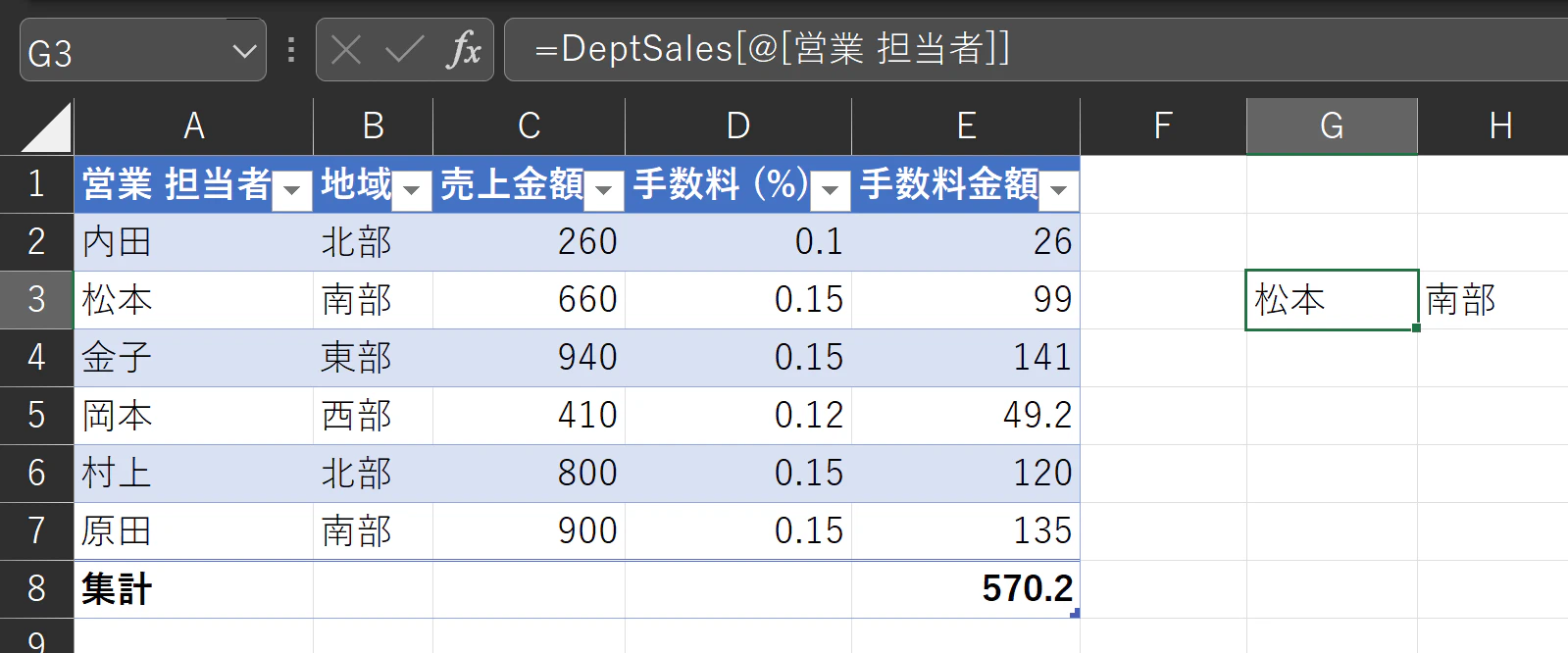Click commission amount 120
This screenshot has width=1568, height=653.
click(x=966, y=474)
